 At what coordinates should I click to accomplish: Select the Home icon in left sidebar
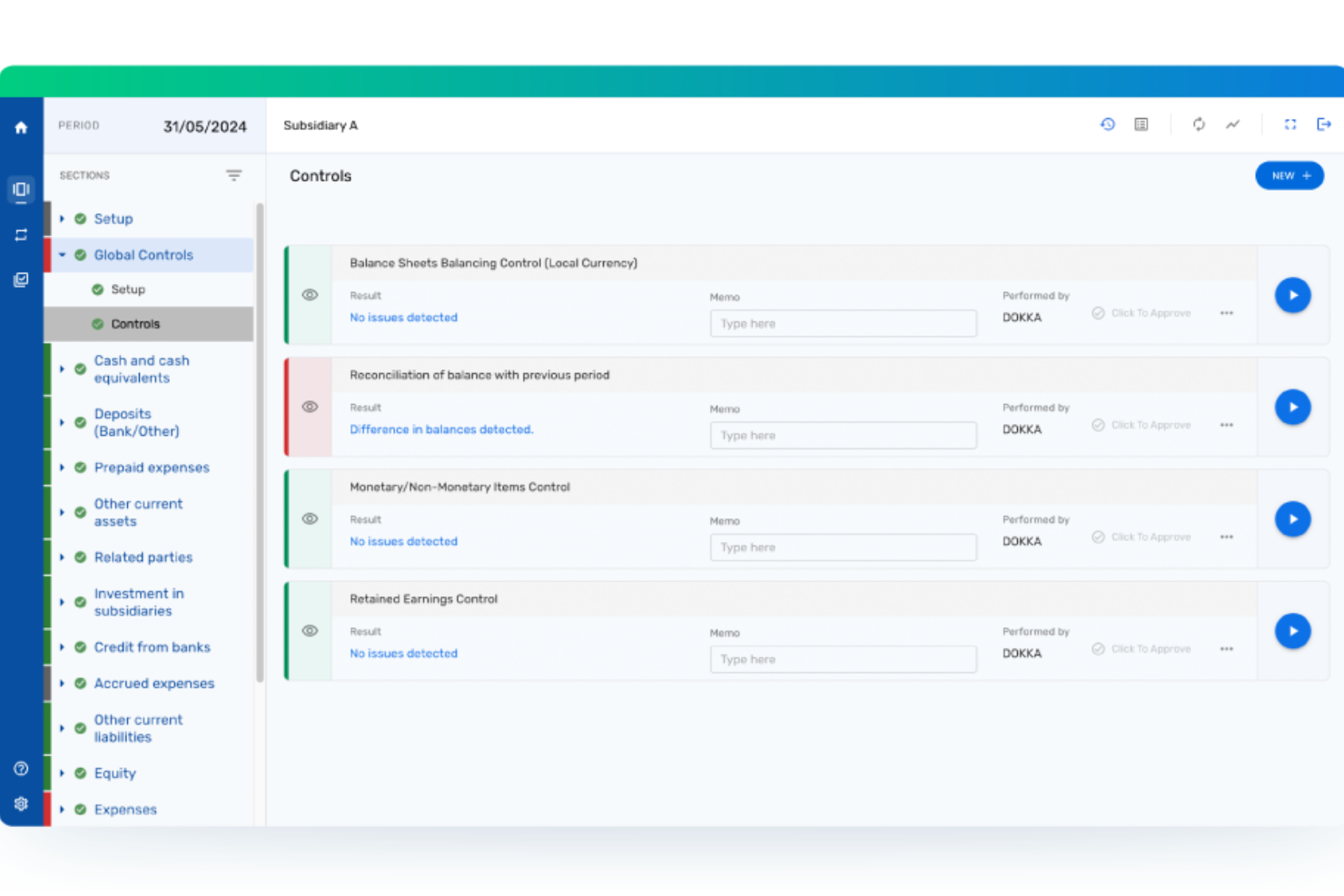coord(21,127)
